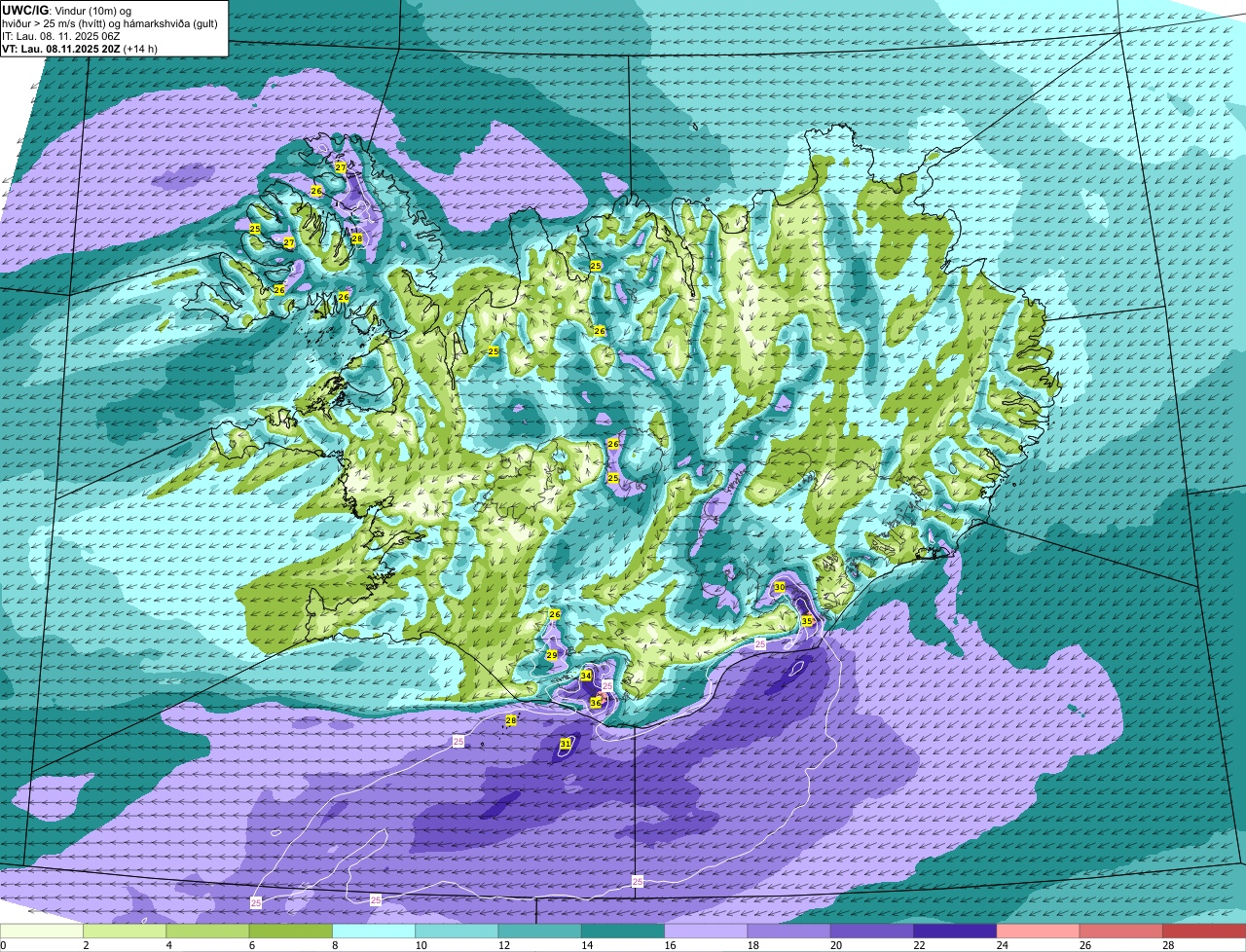Pick the red legend swatch above 28 m/s
Viewport: 1246px width, 952px height.
(1204, 932)
